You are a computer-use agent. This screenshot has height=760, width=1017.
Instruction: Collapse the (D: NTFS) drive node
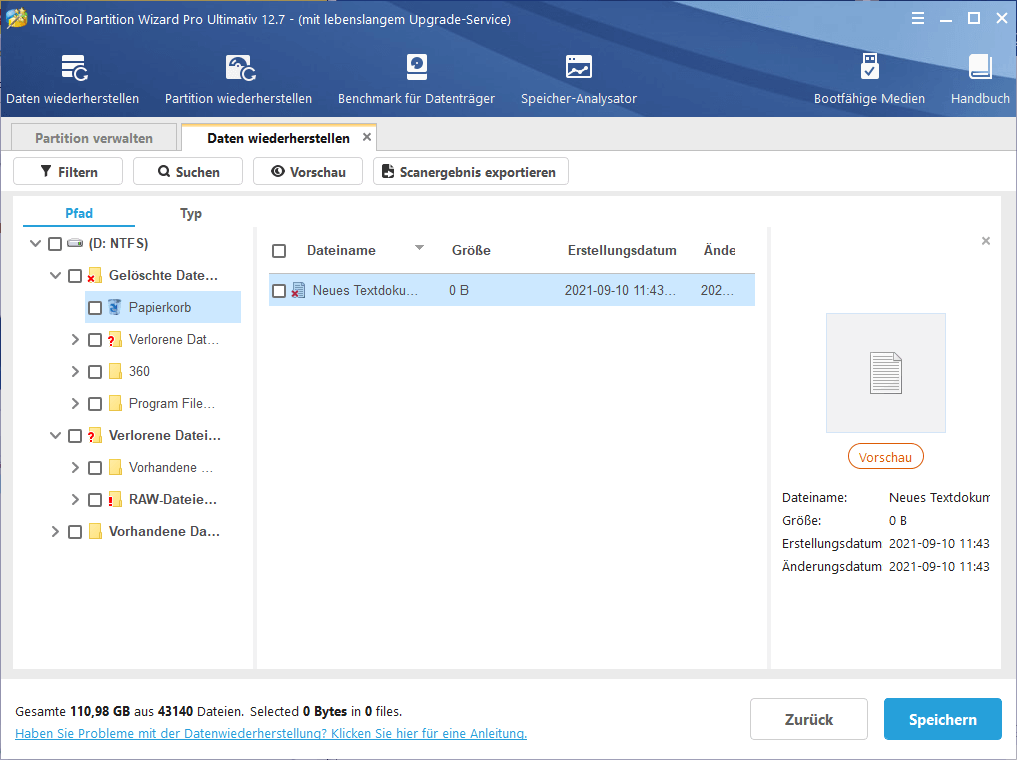pos(35,244)
